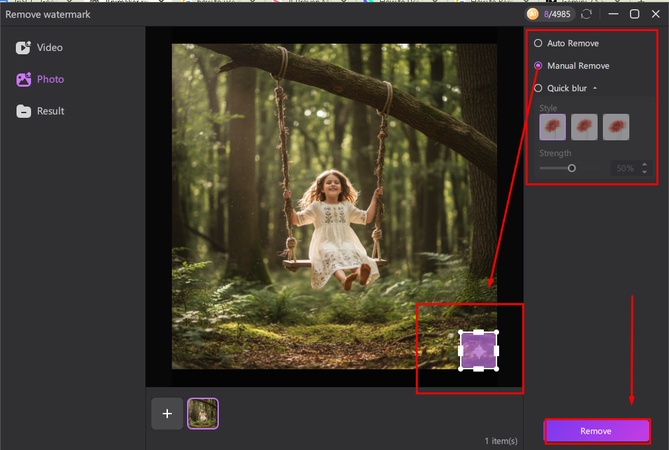Screen dimensions: 669x450
Task: Click the purple watermark selection box
Action: pos(478,351)
